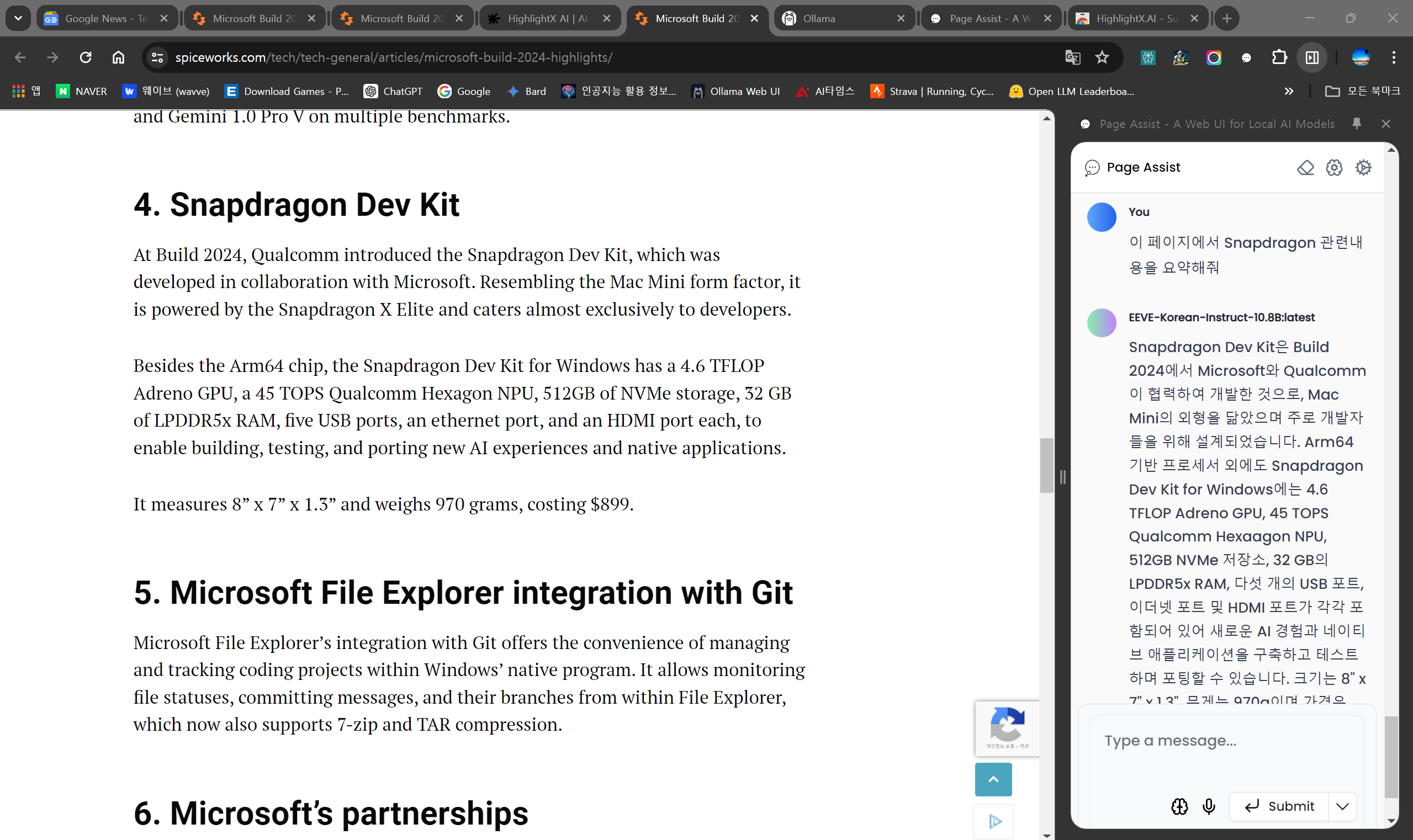This screenshot has height=840, width=1413.
Task: Open the Google bookmark
Action: (464, 91)
